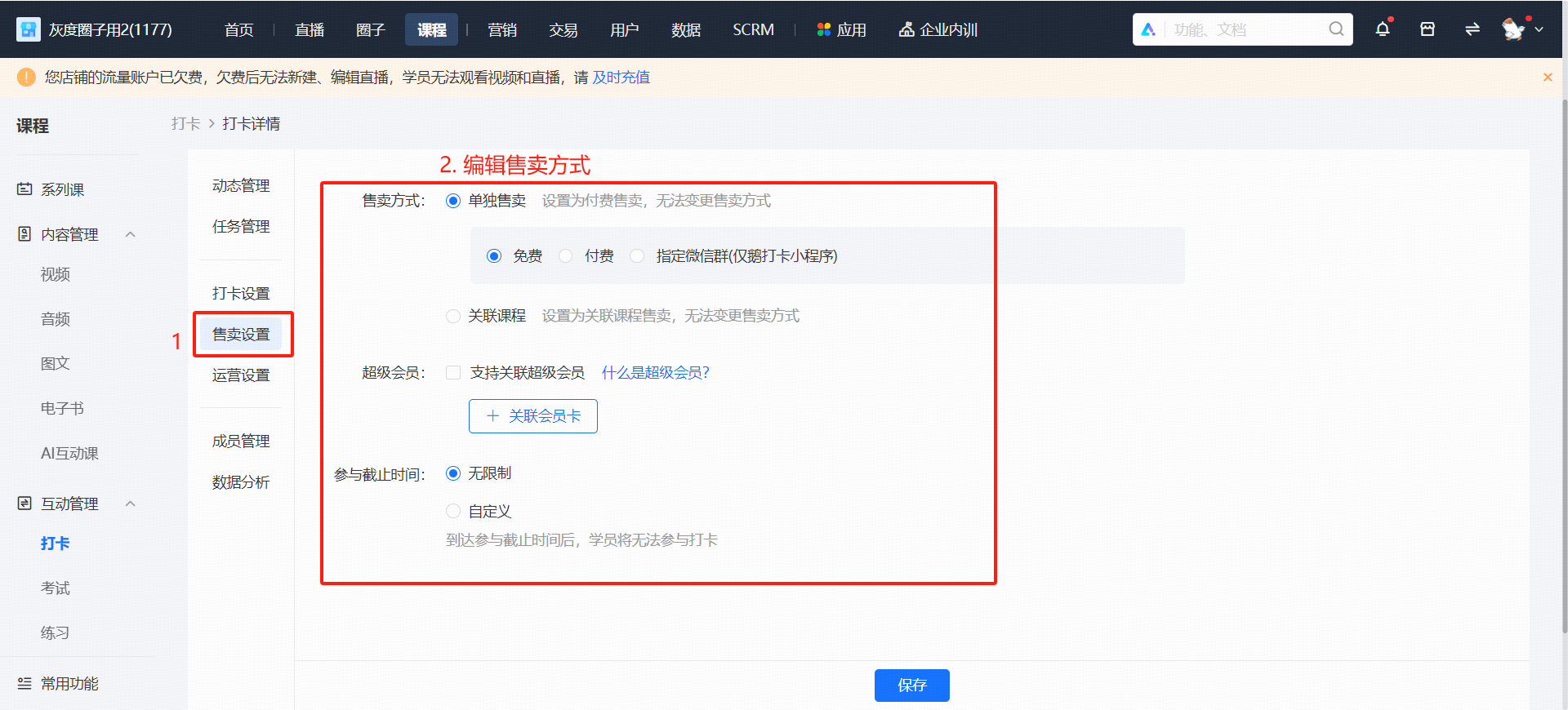Go to AI互动课 in sidebar
The height and width of the screenshot is (710, 1568).
click(69, 454)
